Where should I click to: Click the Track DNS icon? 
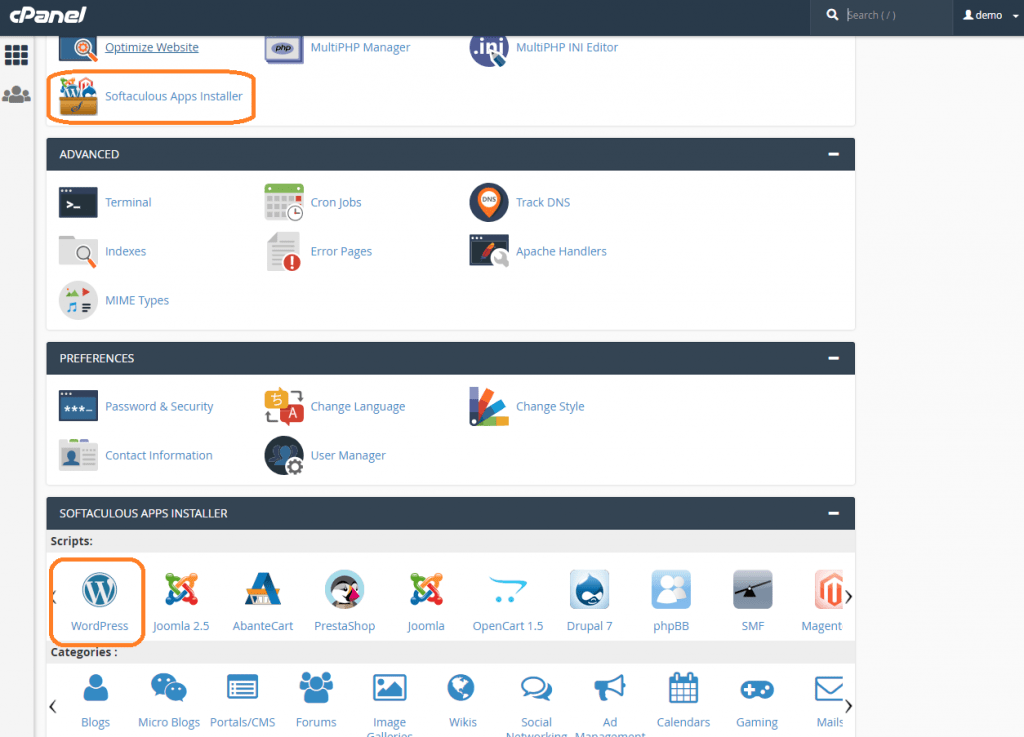click(543, 202)
